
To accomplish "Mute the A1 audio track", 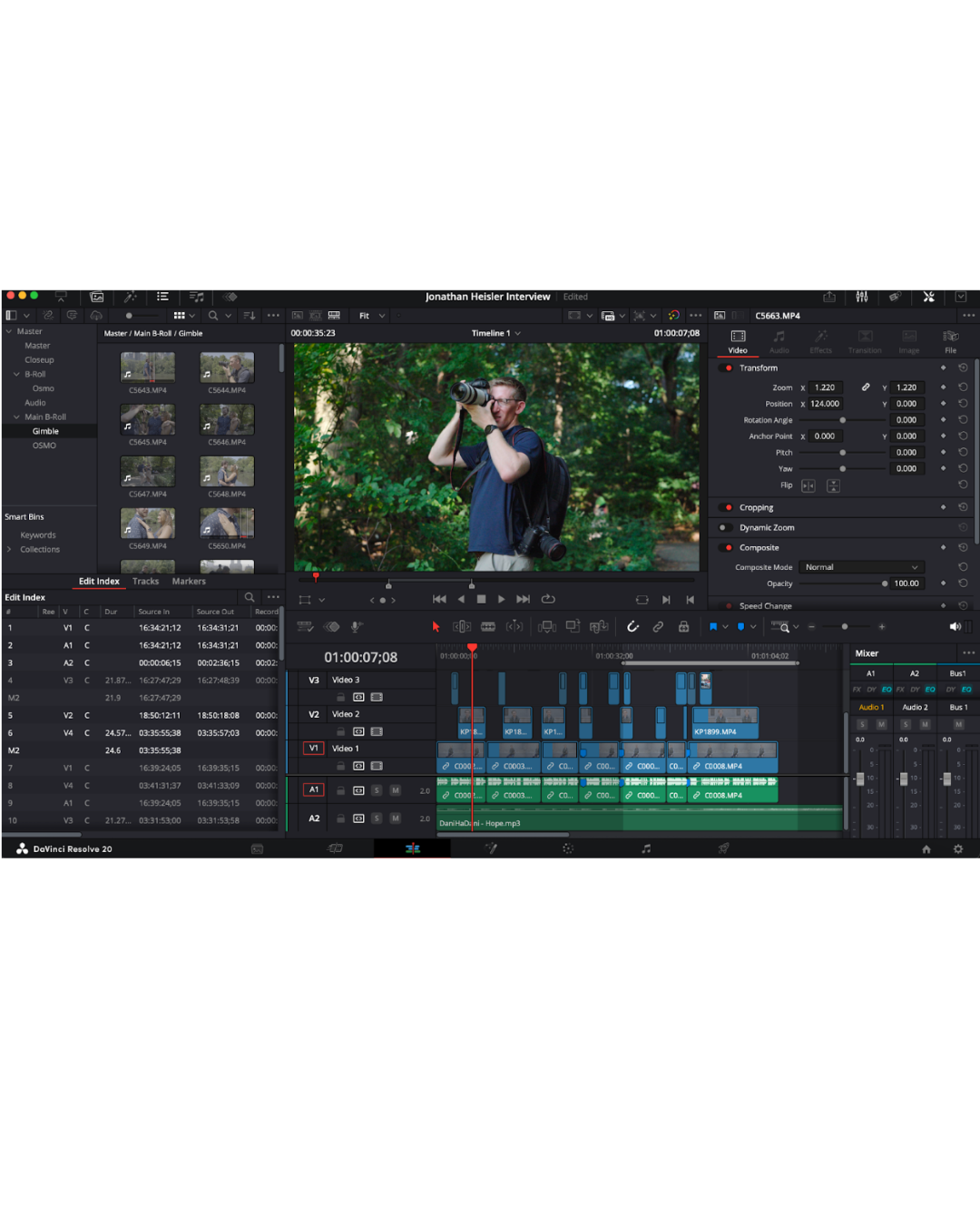I will click(x=396, y=790).
